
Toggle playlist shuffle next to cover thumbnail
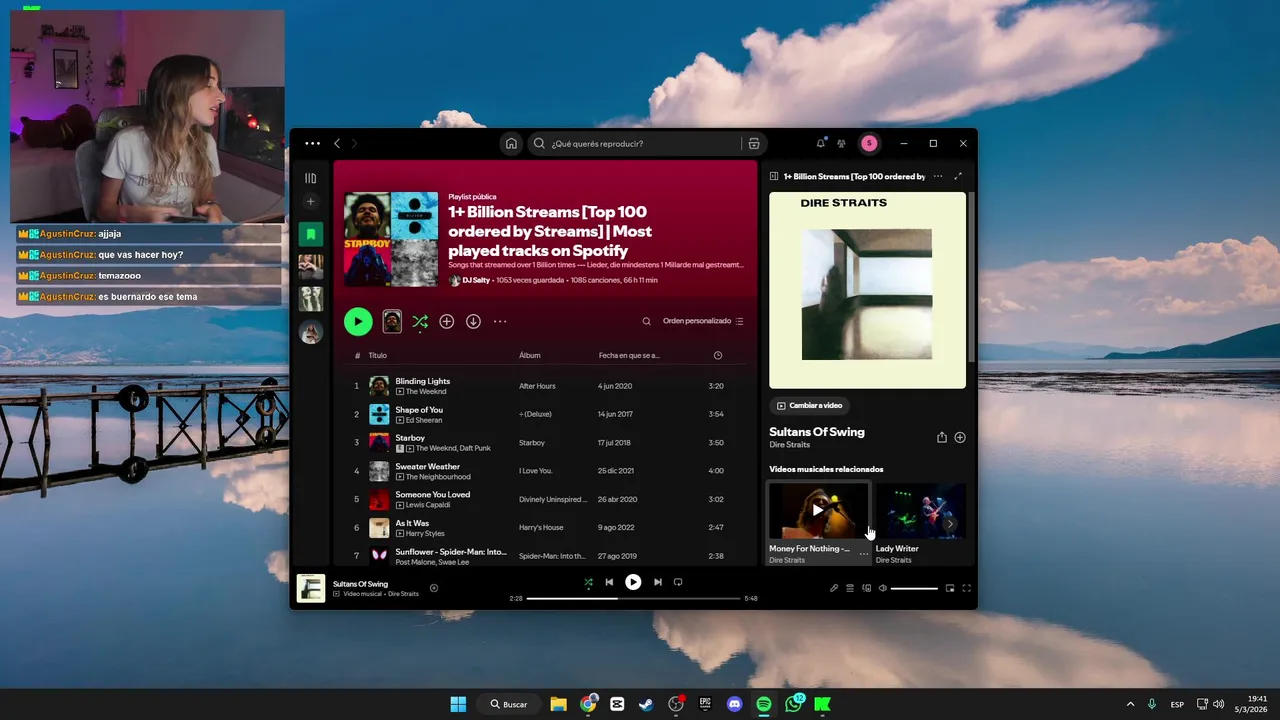tap(420, 321)
